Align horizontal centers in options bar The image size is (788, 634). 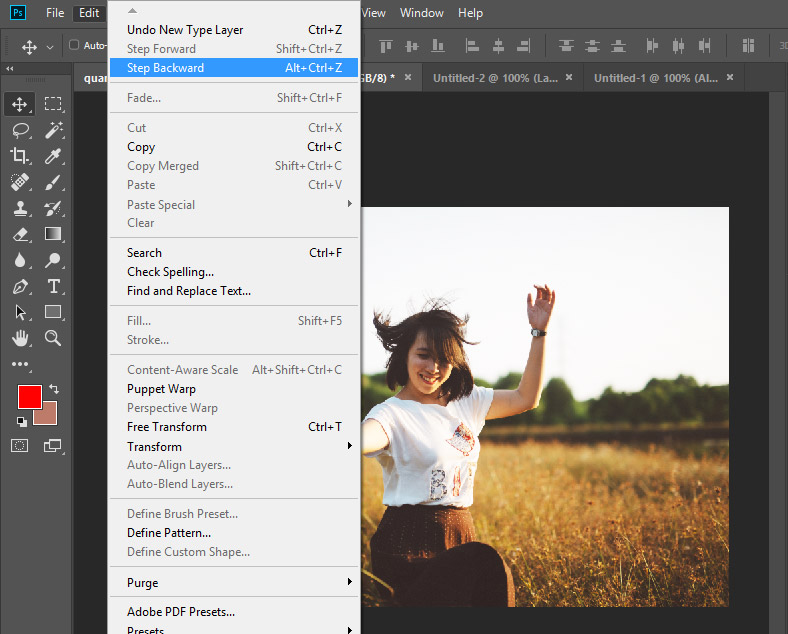498,46
